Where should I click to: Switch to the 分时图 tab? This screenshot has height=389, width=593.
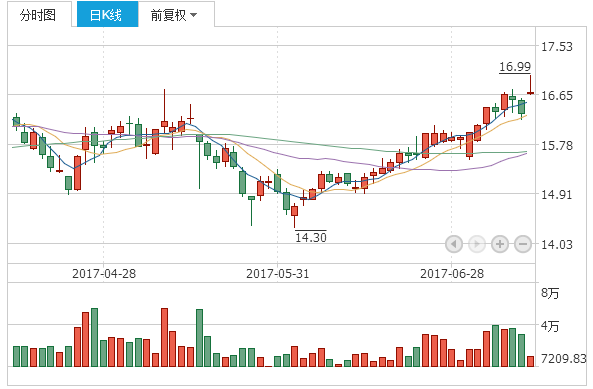click(39, 14)
